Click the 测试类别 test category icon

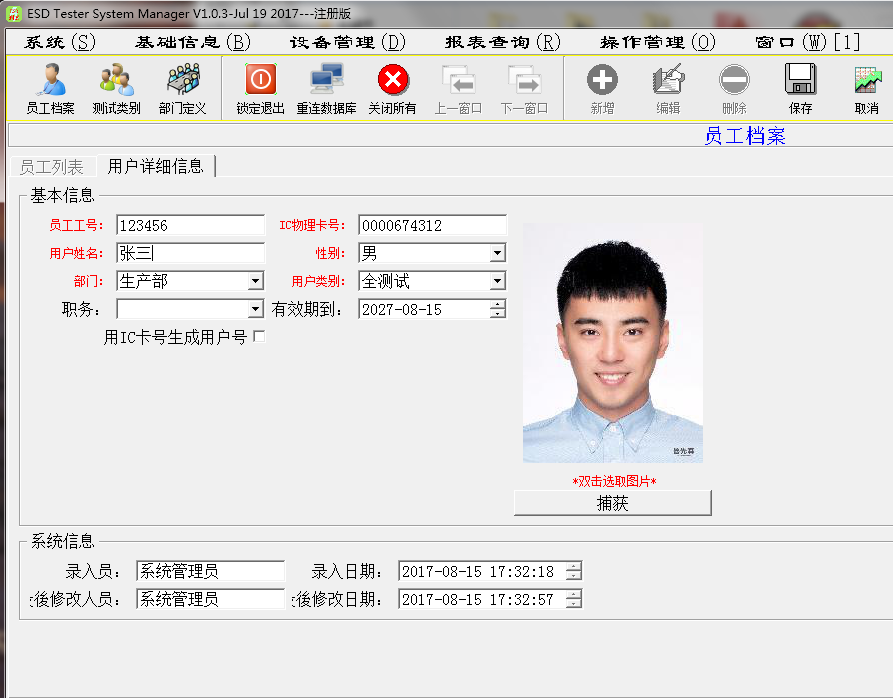coord(116,88)
